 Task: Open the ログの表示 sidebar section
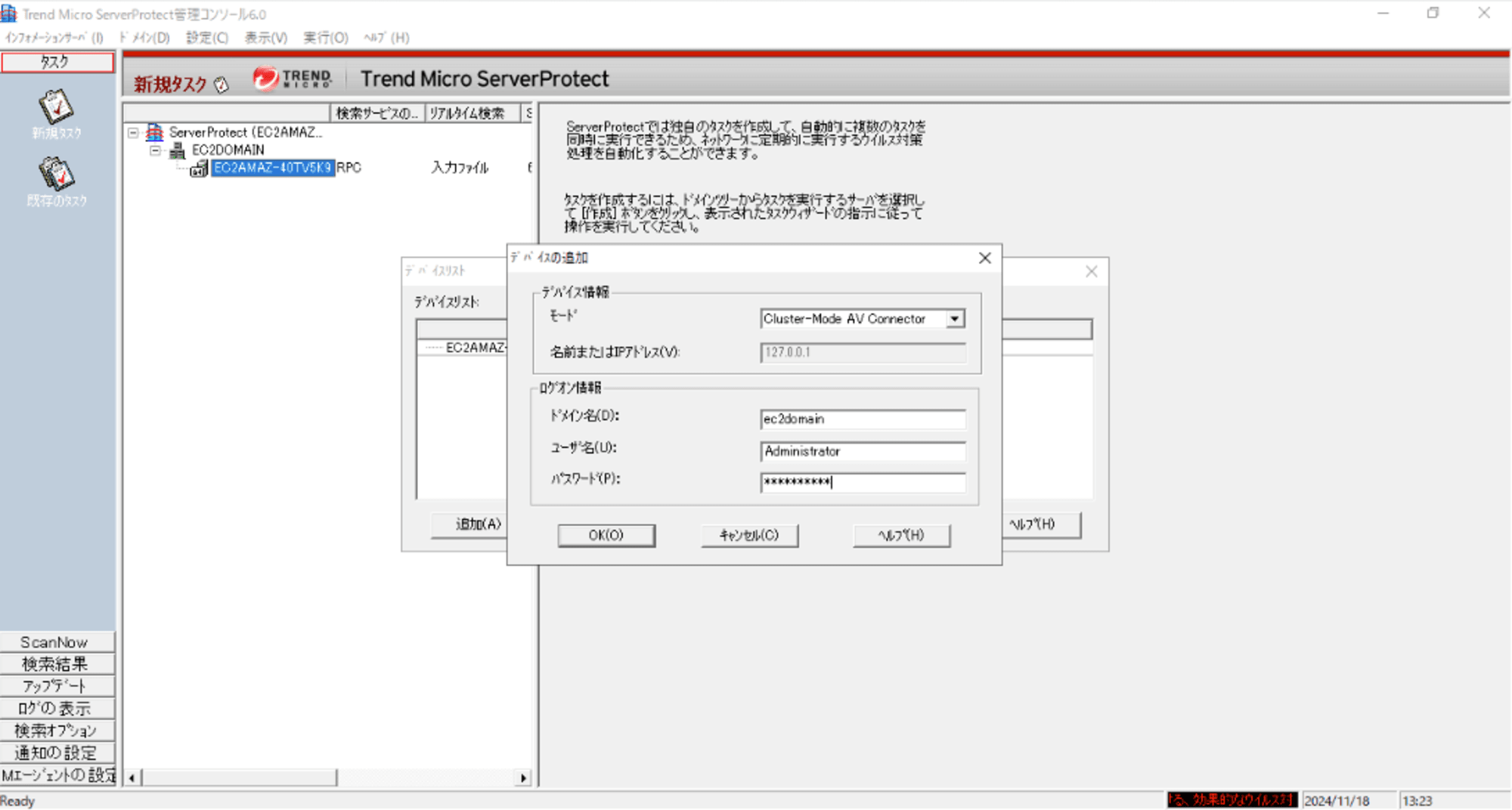[x=57, y=709]
